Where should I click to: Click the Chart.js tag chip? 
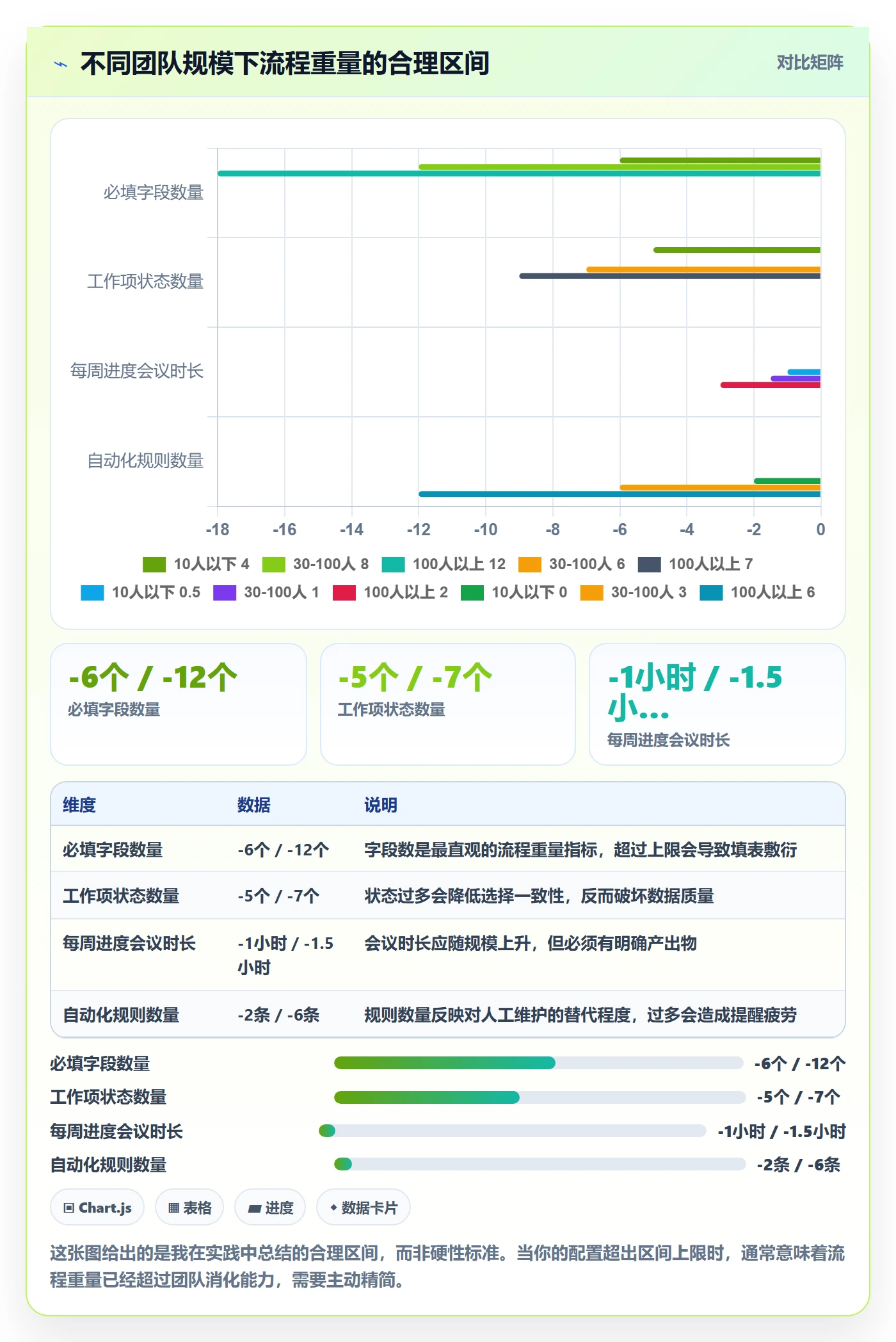point(97,1208)
